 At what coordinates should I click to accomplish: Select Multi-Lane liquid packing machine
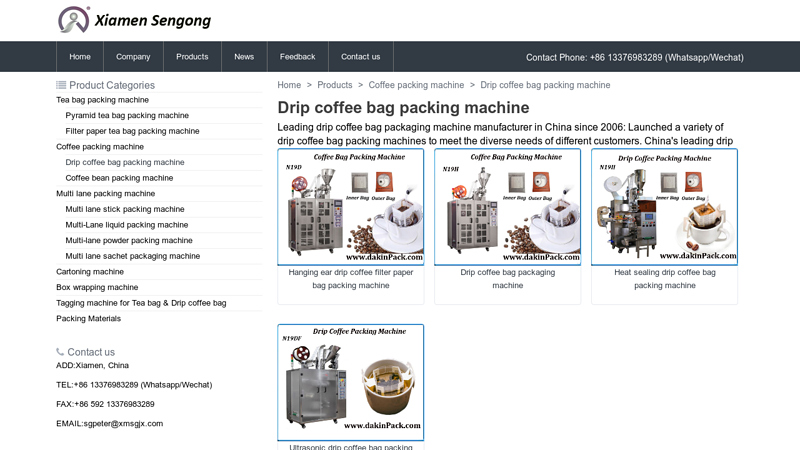[127, 225]
